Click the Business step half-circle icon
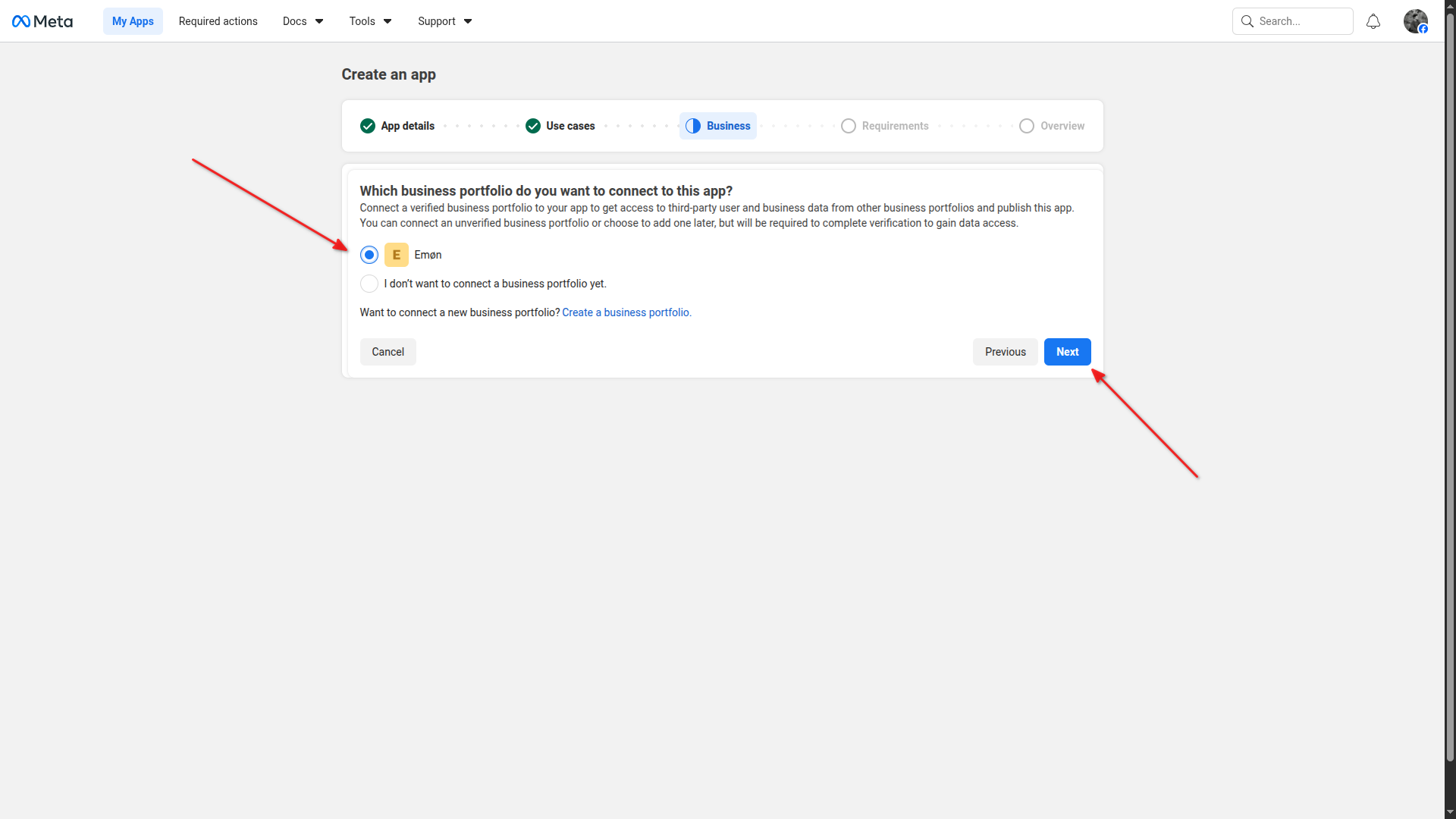The width and height of the screenshot is (1456, 819). coord(693,126)
